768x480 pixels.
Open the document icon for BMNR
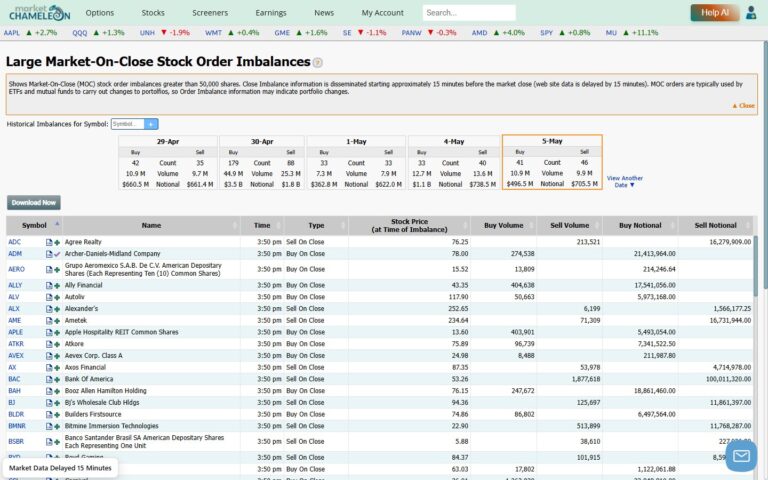[x=49, y=427]
